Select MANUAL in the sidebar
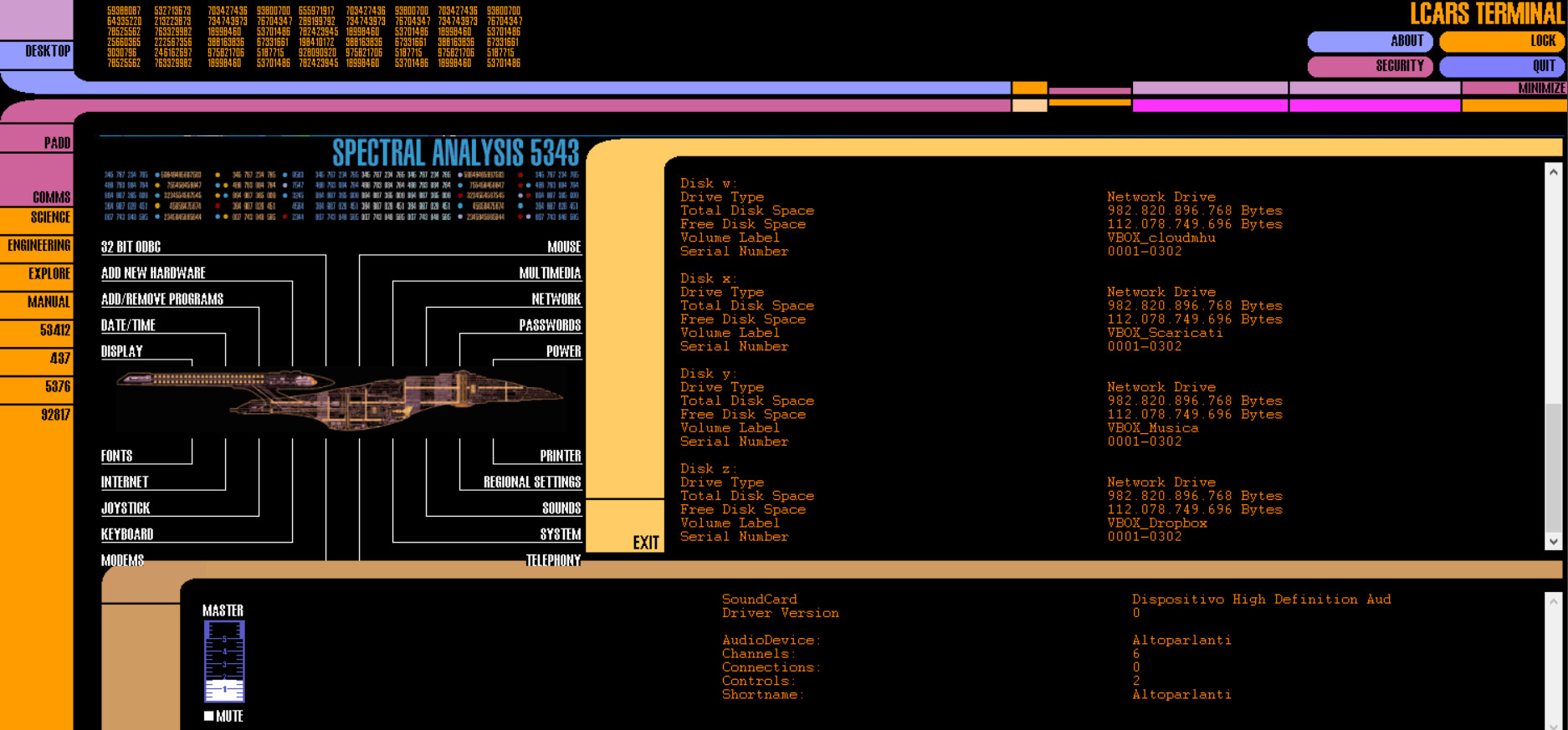Screen dimensions: 1568x730 (x=36, y=305)
